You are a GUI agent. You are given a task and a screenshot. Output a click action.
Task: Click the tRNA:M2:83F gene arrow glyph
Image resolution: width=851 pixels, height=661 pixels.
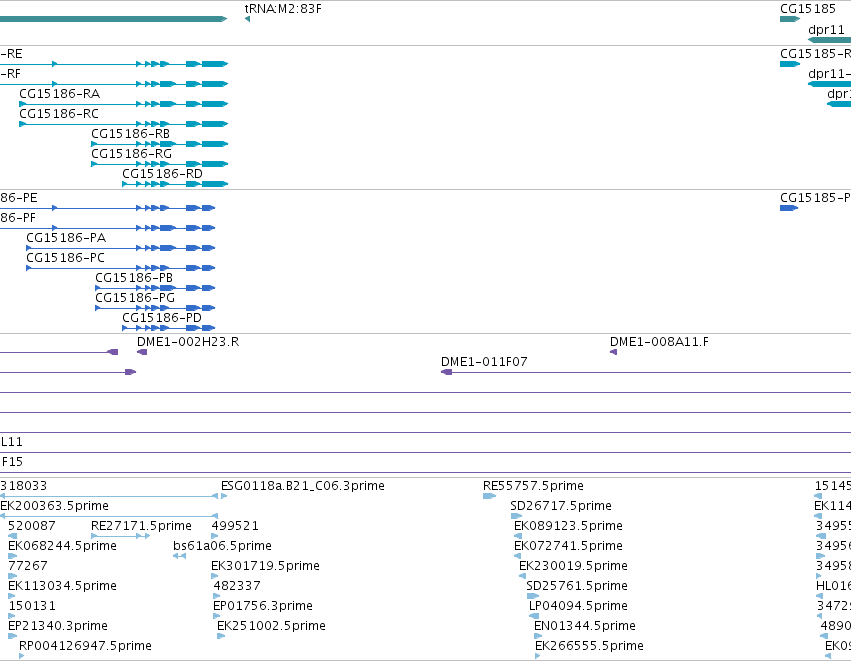coord(247,19)
